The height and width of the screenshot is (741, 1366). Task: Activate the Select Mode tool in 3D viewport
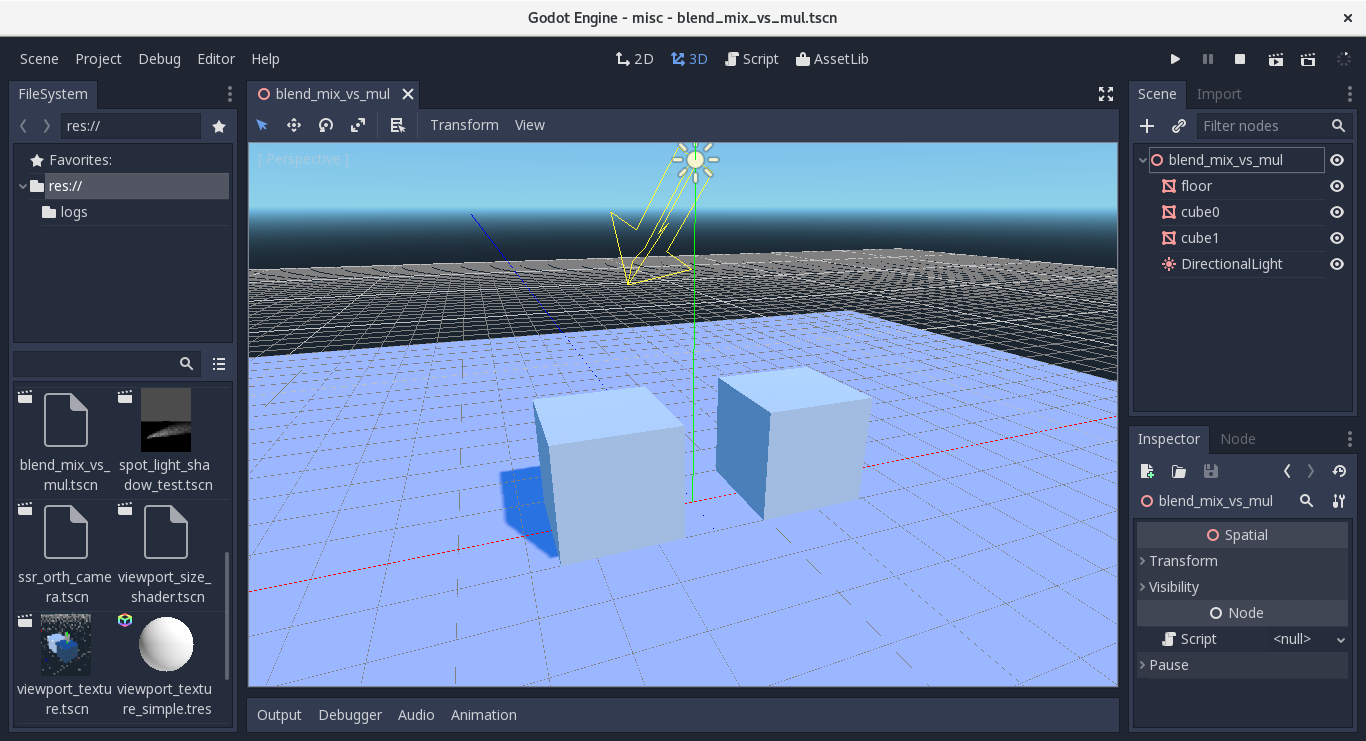(x=262, y=125)
